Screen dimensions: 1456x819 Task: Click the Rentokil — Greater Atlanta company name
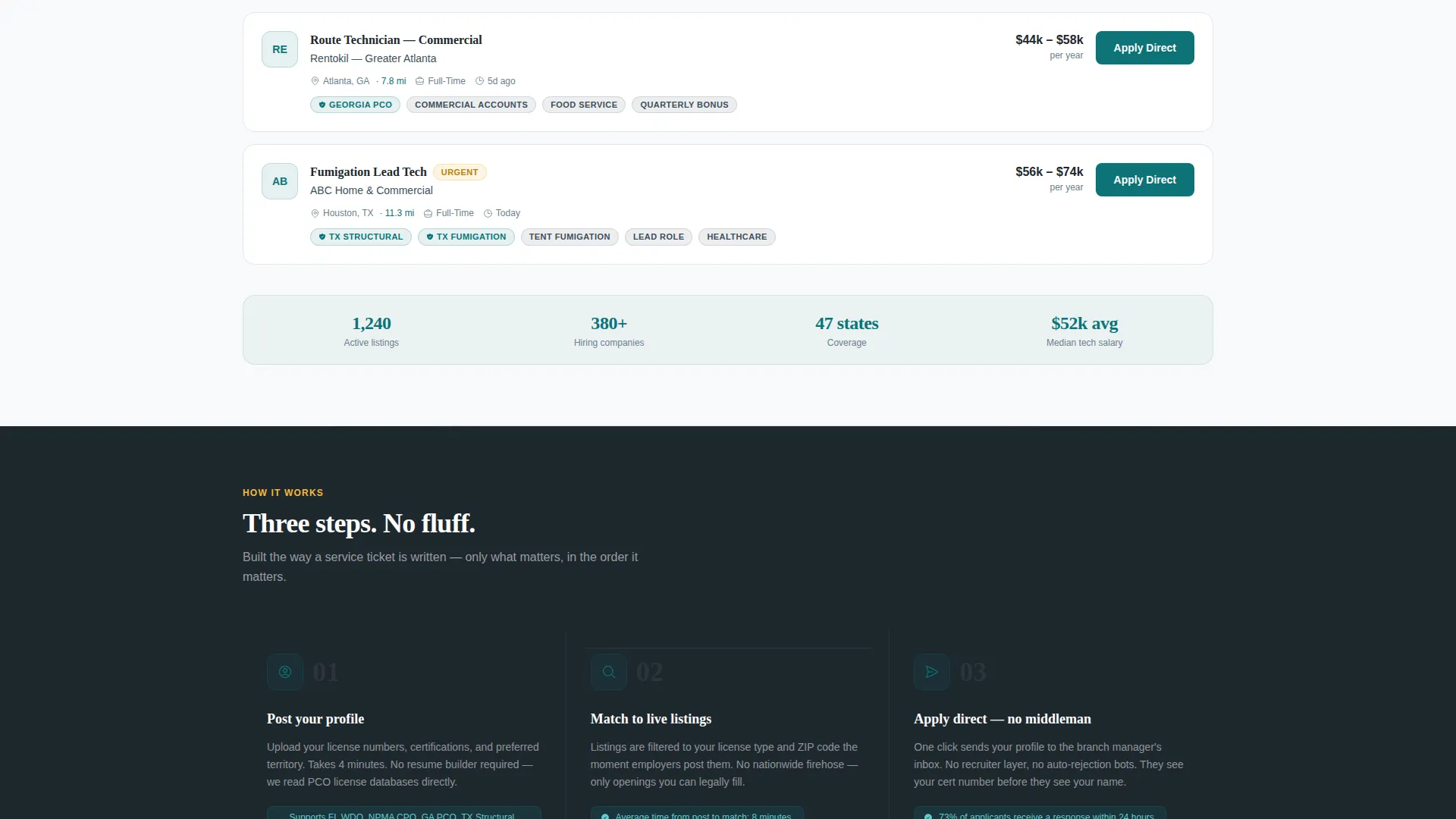pos(373,58)
